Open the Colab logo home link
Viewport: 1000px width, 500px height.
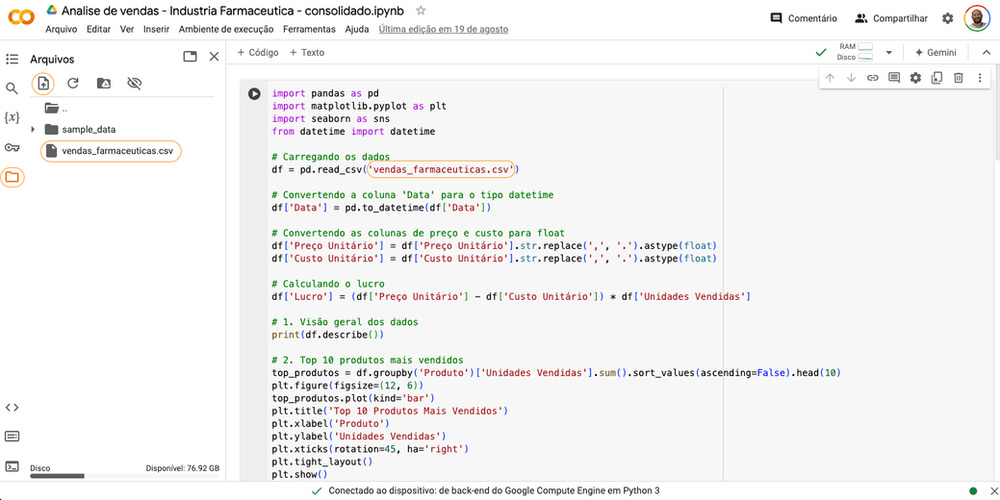coord(21,18)
